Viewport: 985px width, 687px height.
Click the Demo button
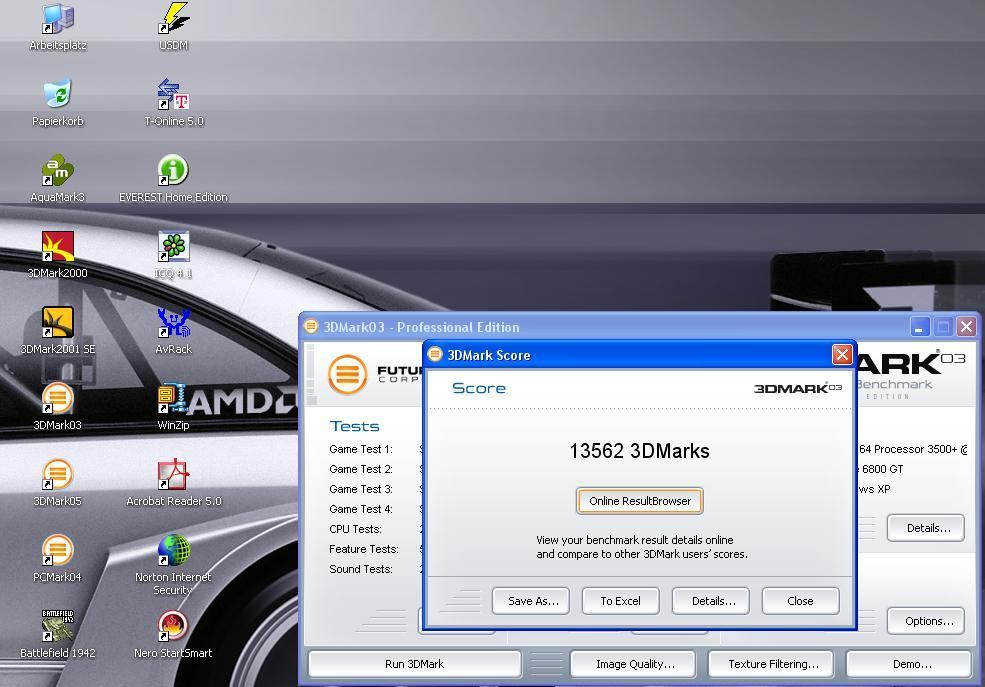point(909,664)
